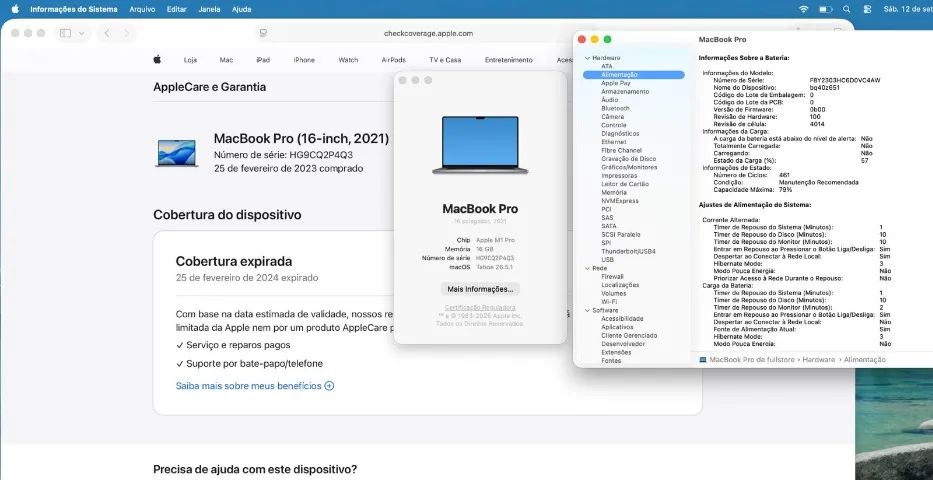Select Áudio in the sidebar

609,100
